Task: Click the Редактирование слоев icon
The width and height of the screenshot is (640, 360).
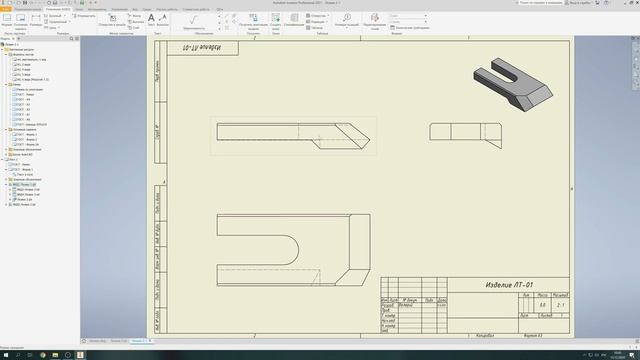Action: point(375,21)
